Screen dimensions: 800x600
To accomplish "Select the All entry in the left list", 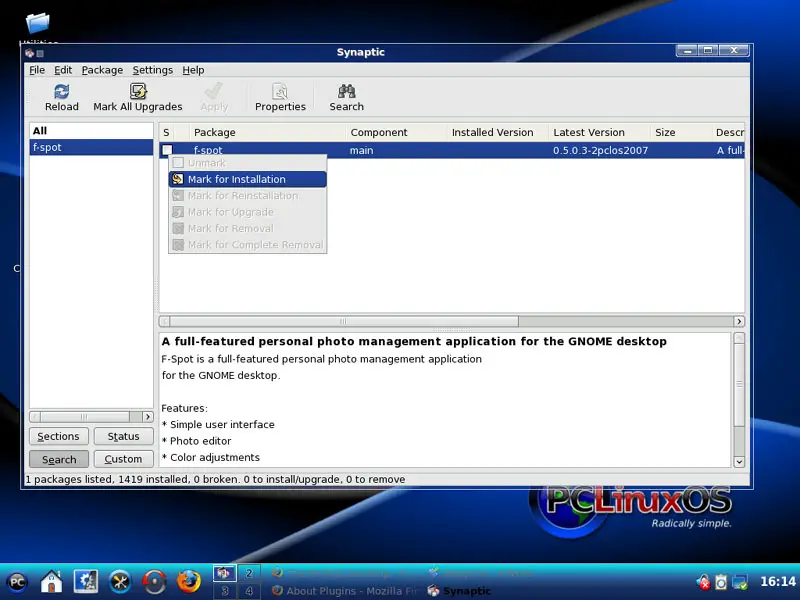I will click(x=91, y=131).
